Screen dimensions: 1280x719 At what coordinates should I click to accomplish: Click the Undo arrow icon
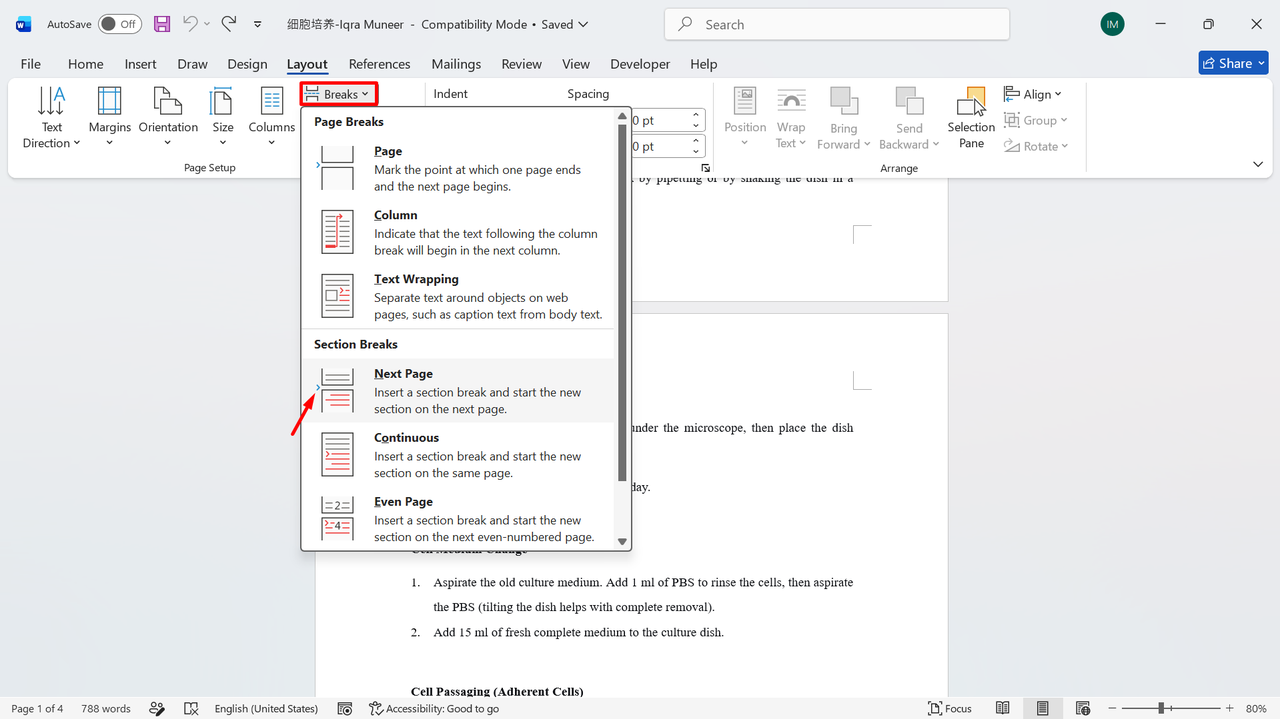(191, 24)
